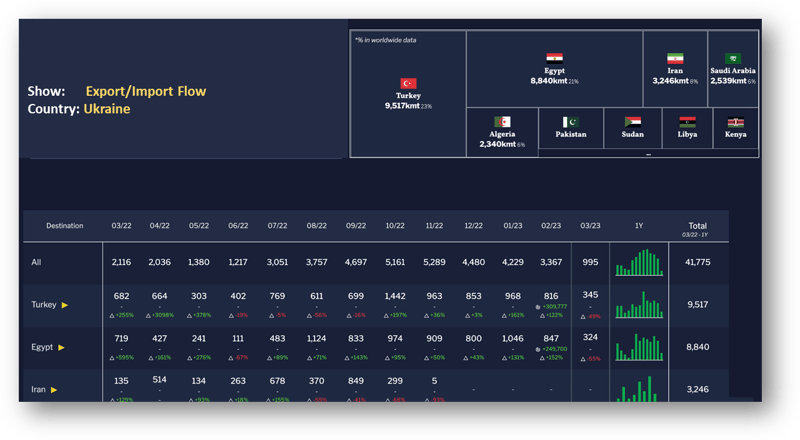This screenshot has width=800, height=440.
Task: Click the 08/22 column header
Action: 316,226
